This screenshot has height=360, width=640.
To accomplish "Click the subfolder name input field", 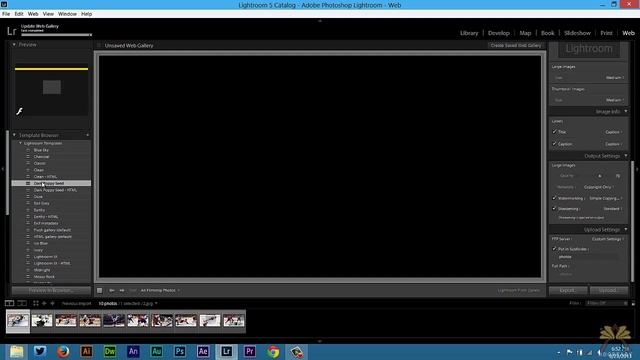I will coord(587,257).
